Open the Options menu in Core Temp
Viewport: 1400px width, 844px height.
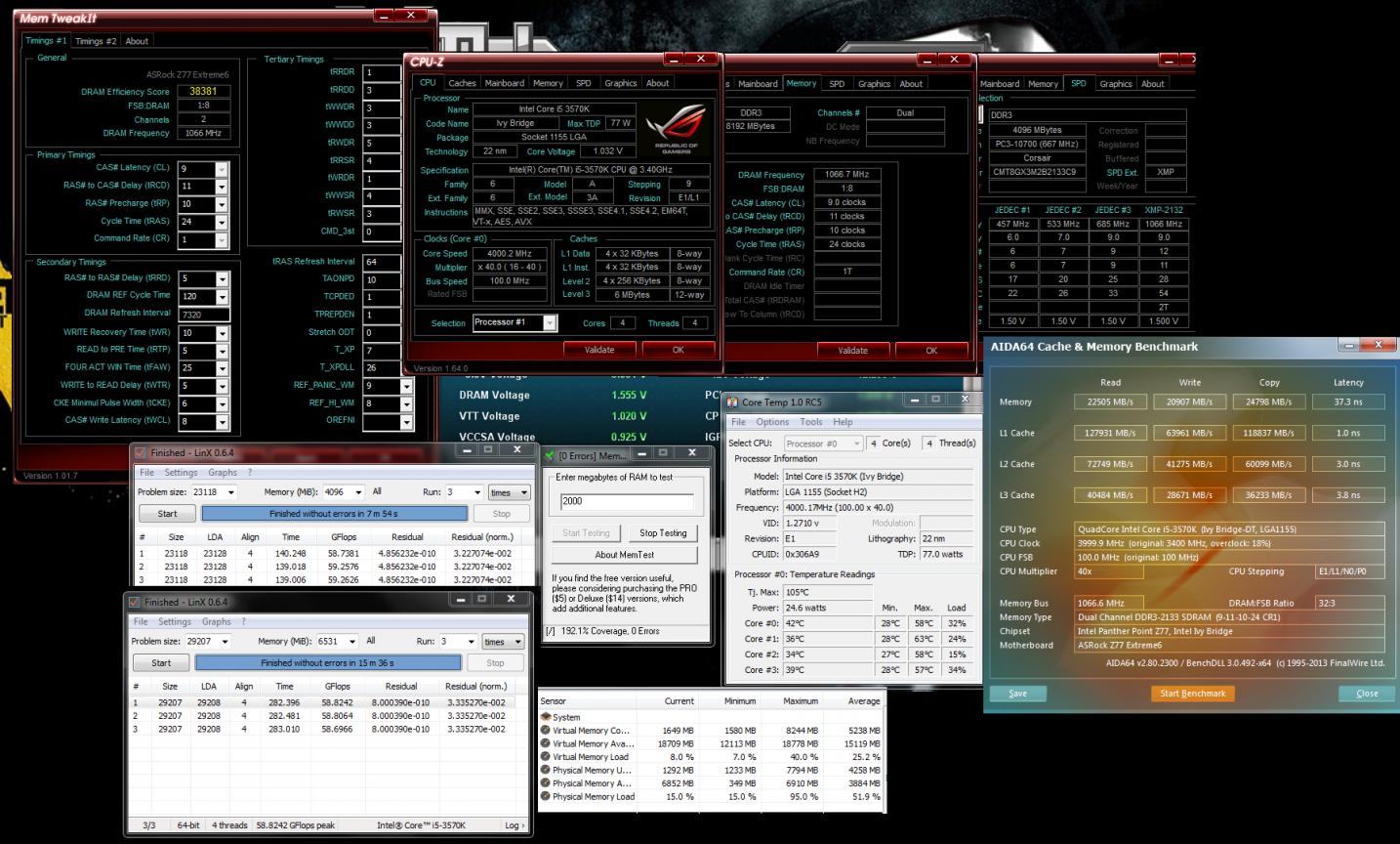coord(772,422)
